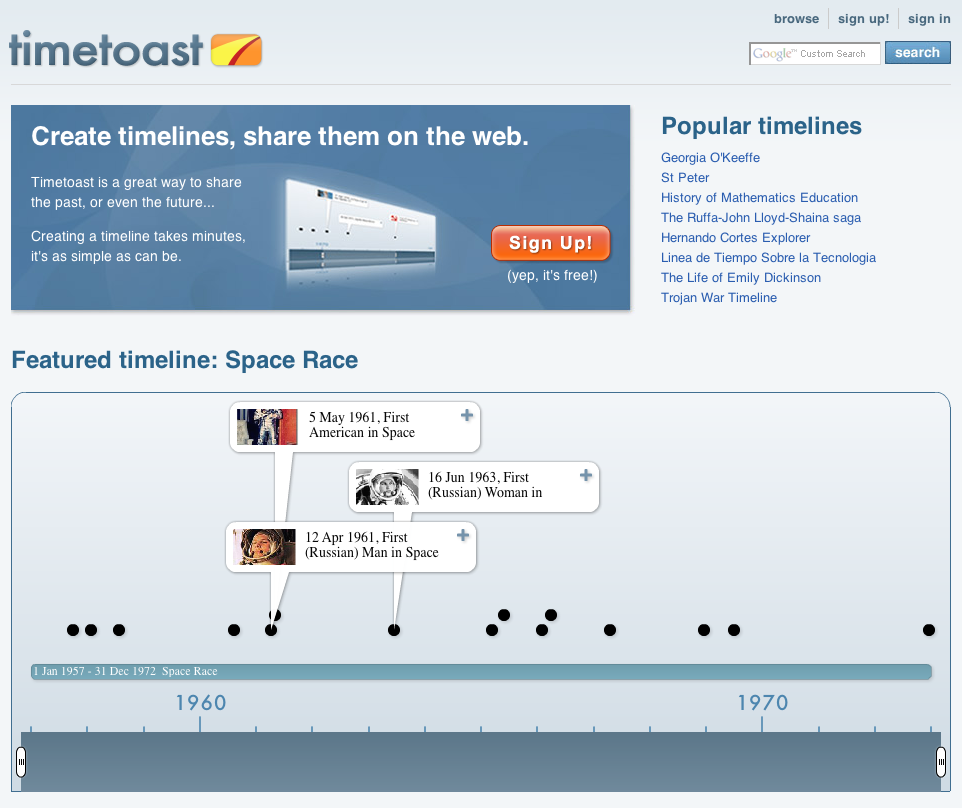Open the sign in menu item

point(929,18)
